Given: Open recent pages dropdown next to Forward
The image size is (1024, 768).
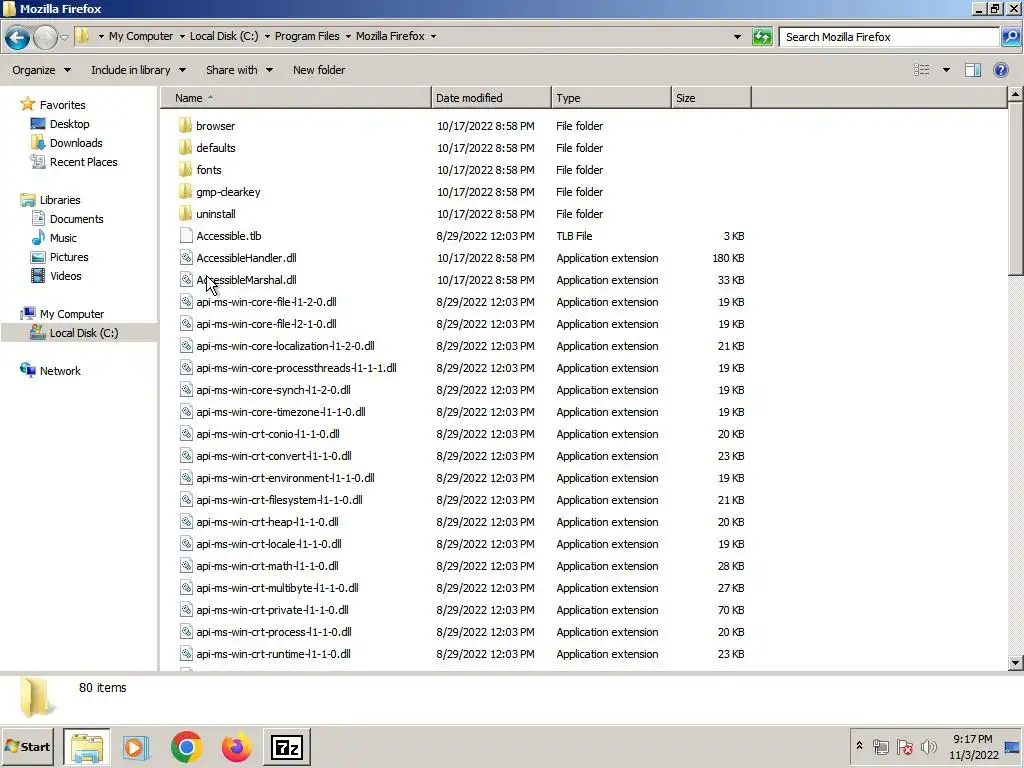Looking at the screenshot, I should [x=64, y=37].
